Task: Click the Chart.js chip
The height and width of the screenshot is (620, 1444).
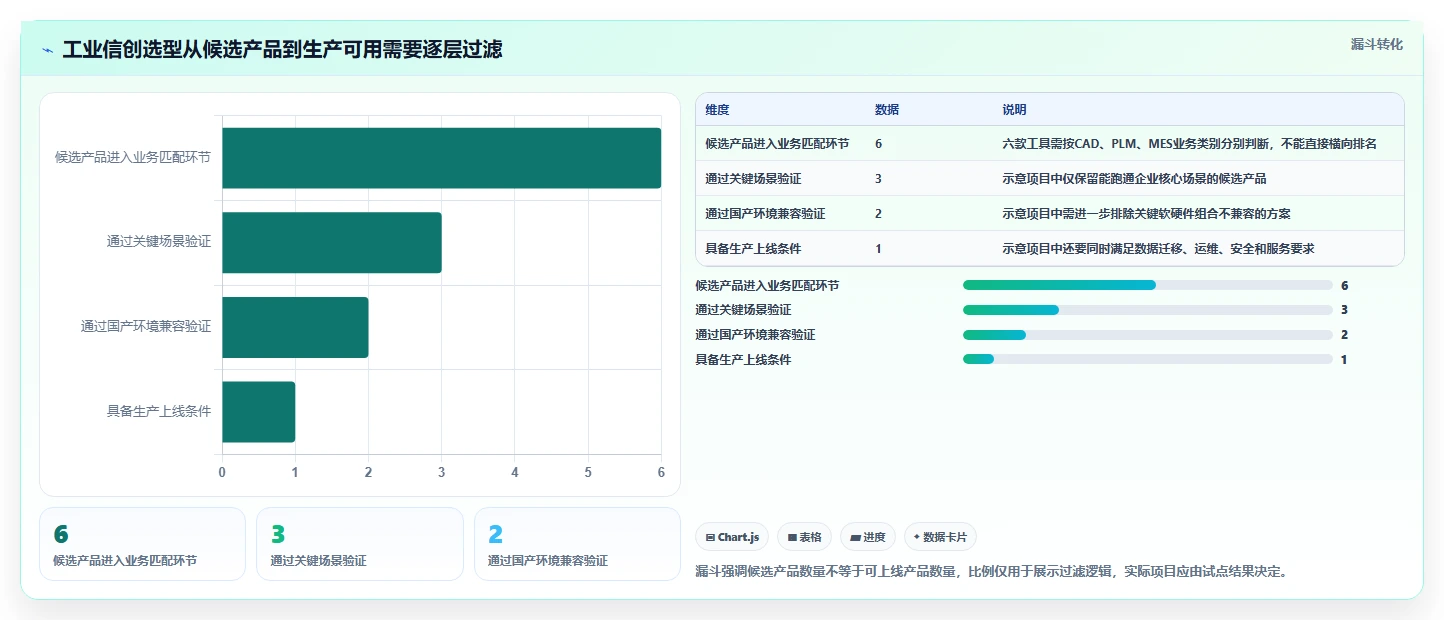Action: [732, 537]
